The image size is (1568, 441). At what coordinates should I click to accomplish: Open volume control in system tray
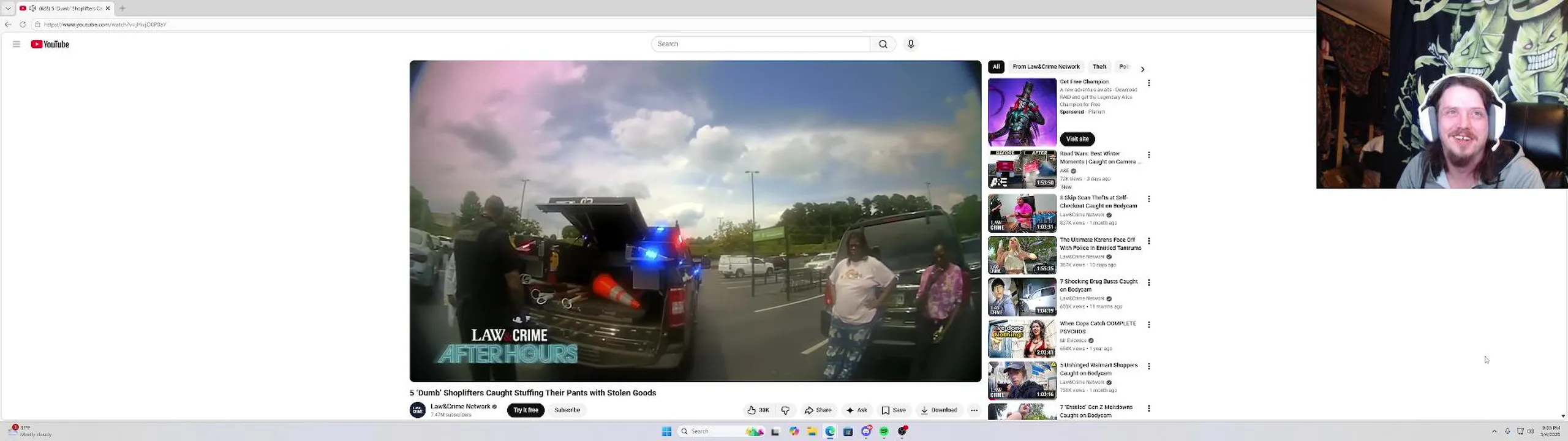[x=1531, y=431]
